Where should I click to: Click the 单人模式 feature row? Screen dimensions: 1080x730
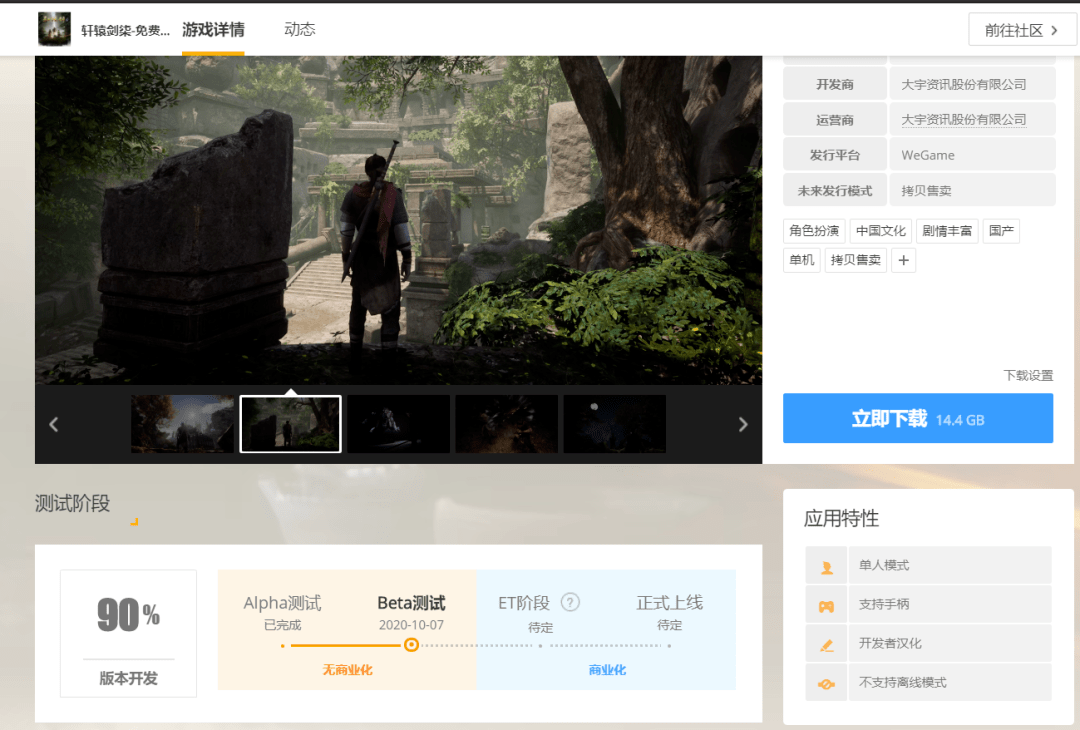[x=928, y=565]
